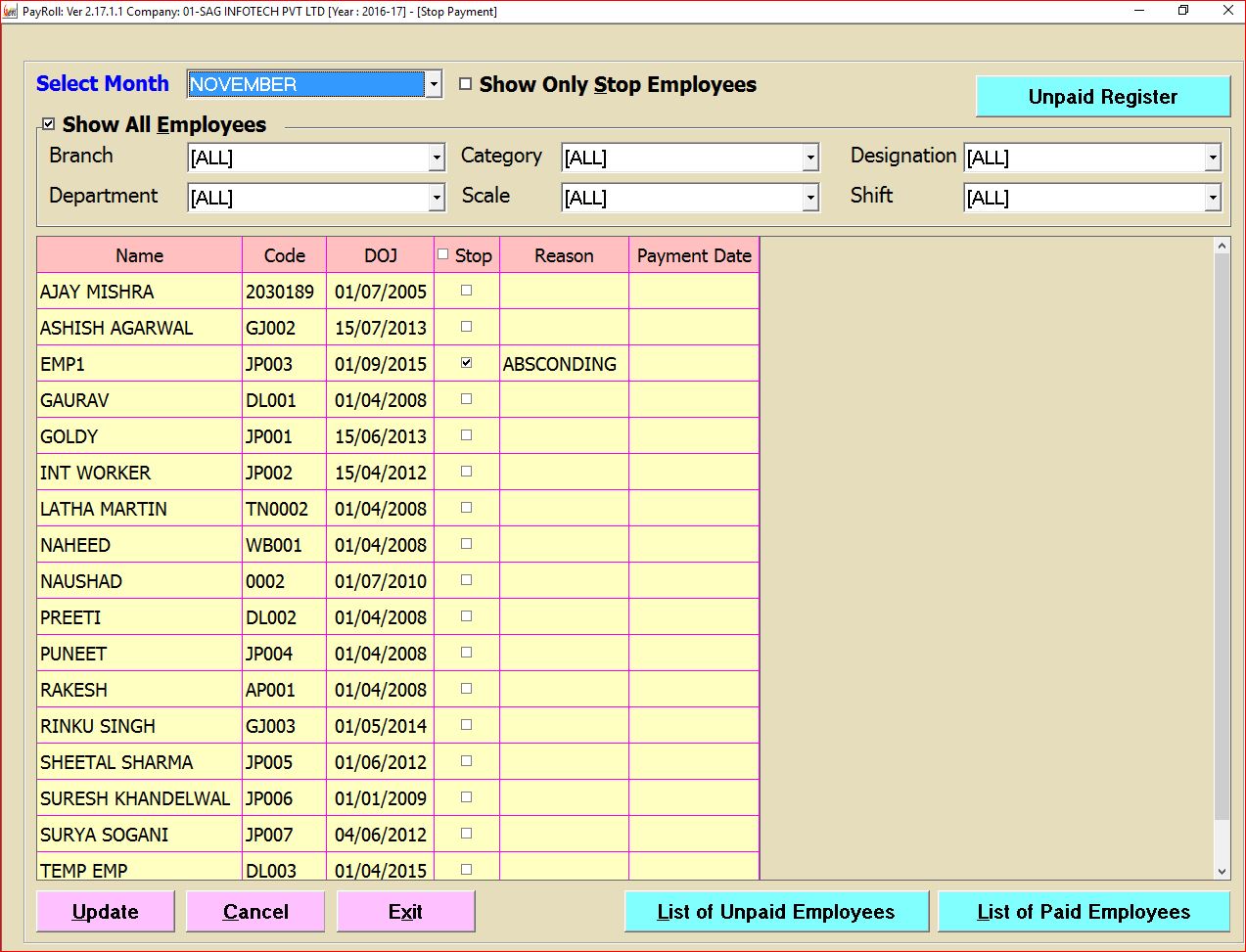The height and width of the screenshot is (952, 1246).
Task: Click the Name column header
Action: 139,255
